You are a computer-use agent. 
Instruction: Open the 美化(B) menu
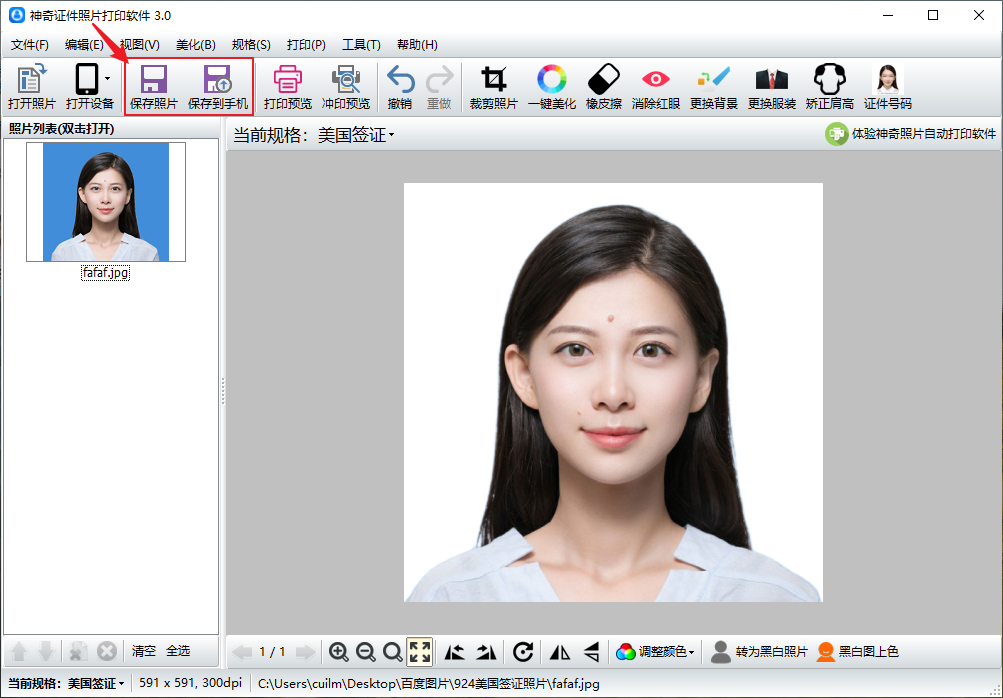click(195, 45)
